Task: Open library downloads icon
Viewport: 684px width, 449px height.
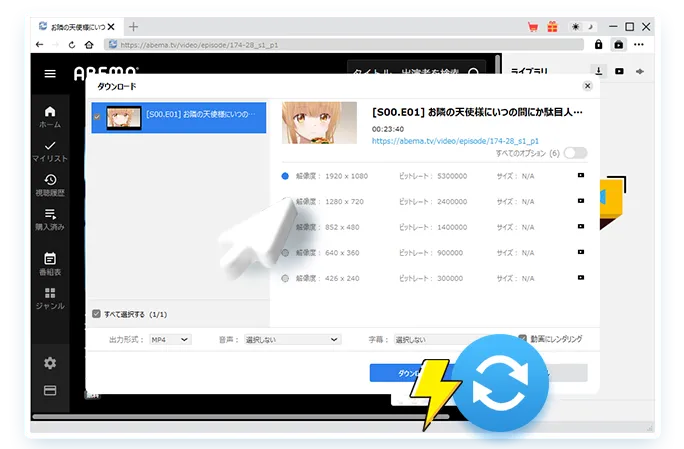Action: tap(599, 71)
